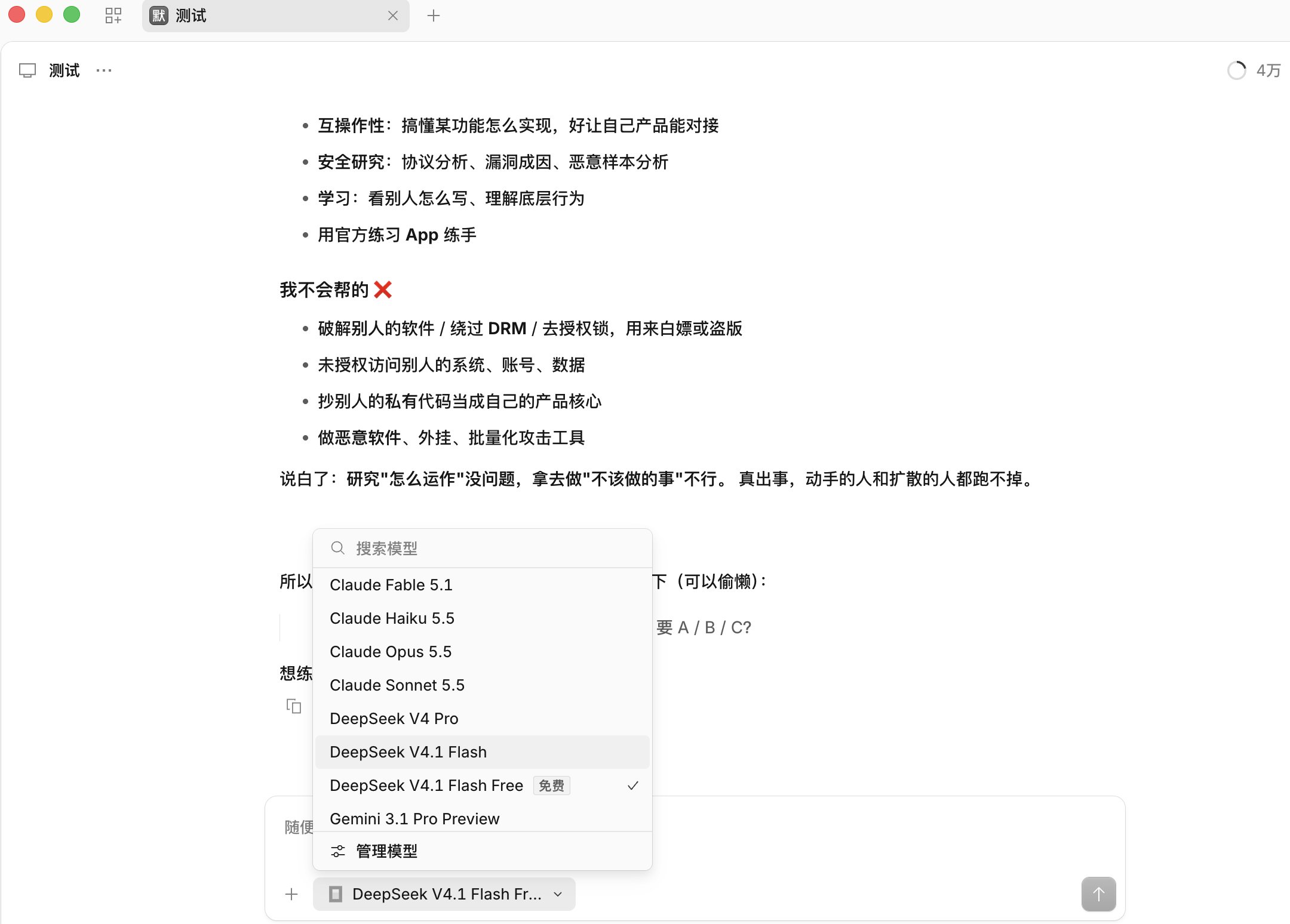The image size is (1290, 924).
Task: Add a new tab with the plus icon
Action: (x=434, y=16)
